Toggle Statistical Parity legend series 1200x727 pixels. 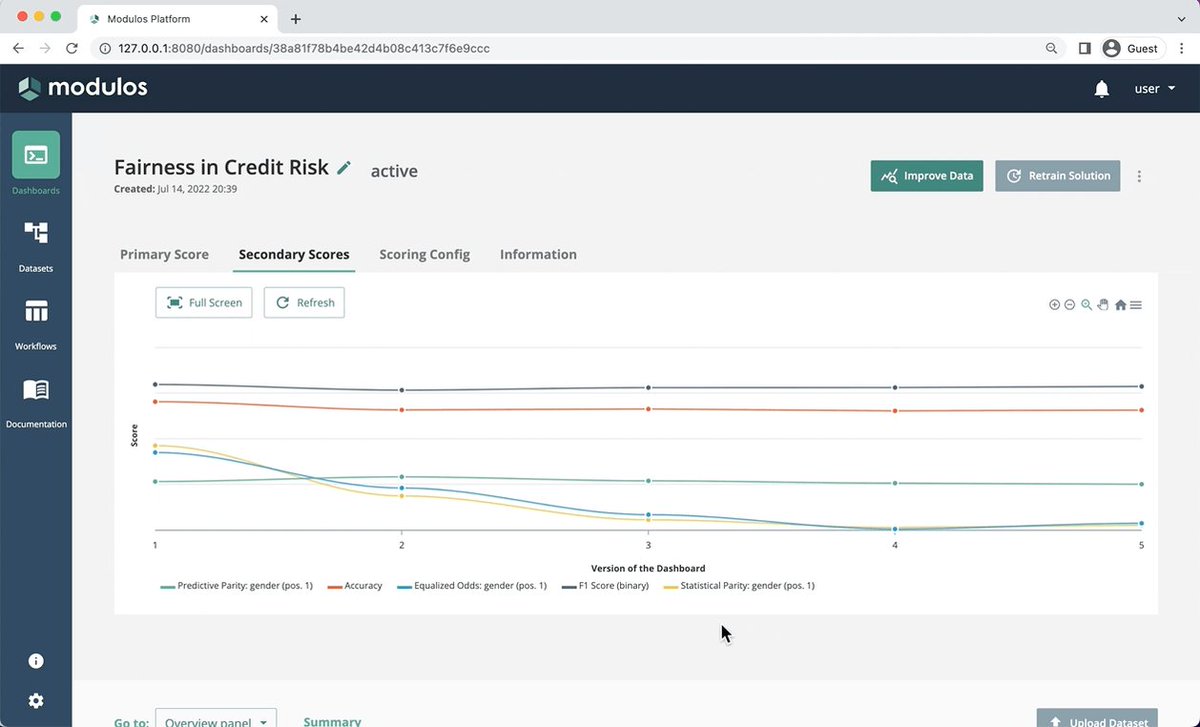click(738, 586)
